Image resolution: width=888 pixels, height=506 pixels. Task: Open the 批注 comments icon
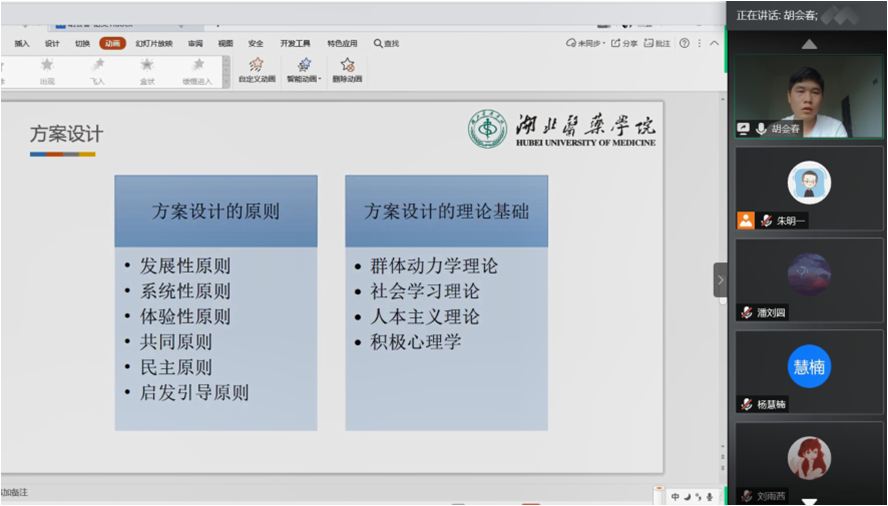657,43
